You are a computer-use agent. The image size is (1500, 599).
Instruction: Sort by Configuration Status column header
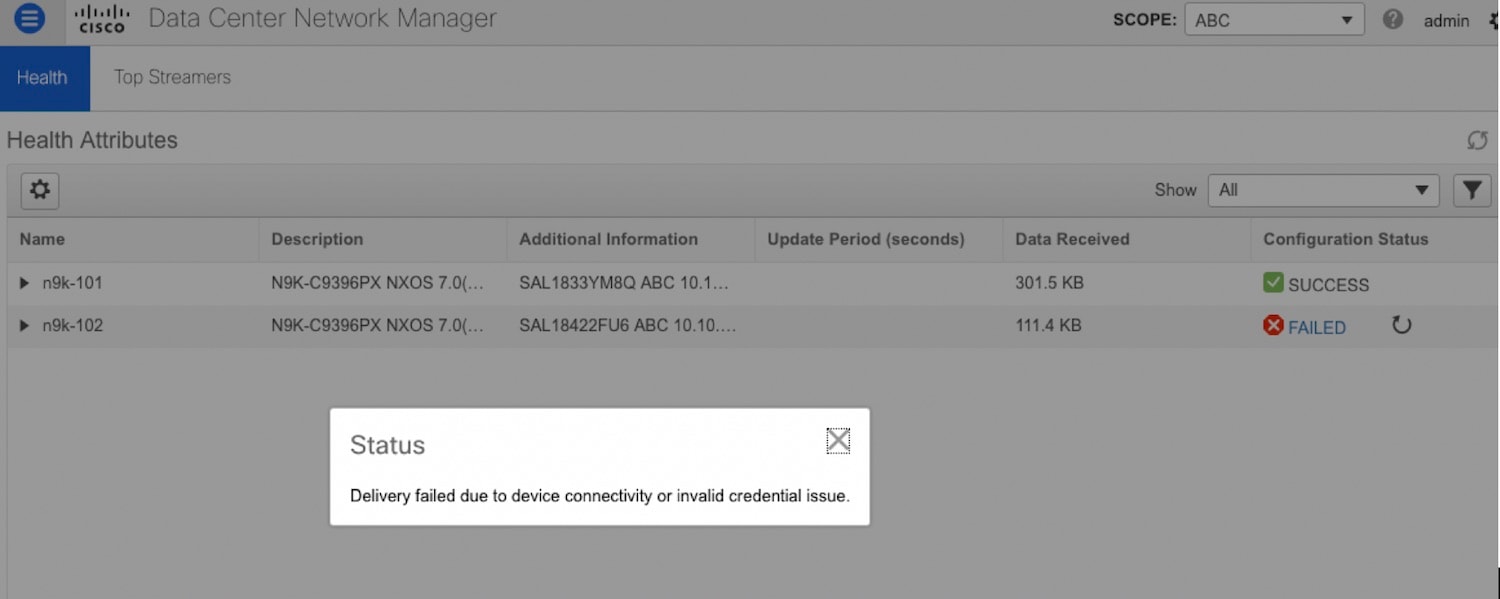point(1346,239)
